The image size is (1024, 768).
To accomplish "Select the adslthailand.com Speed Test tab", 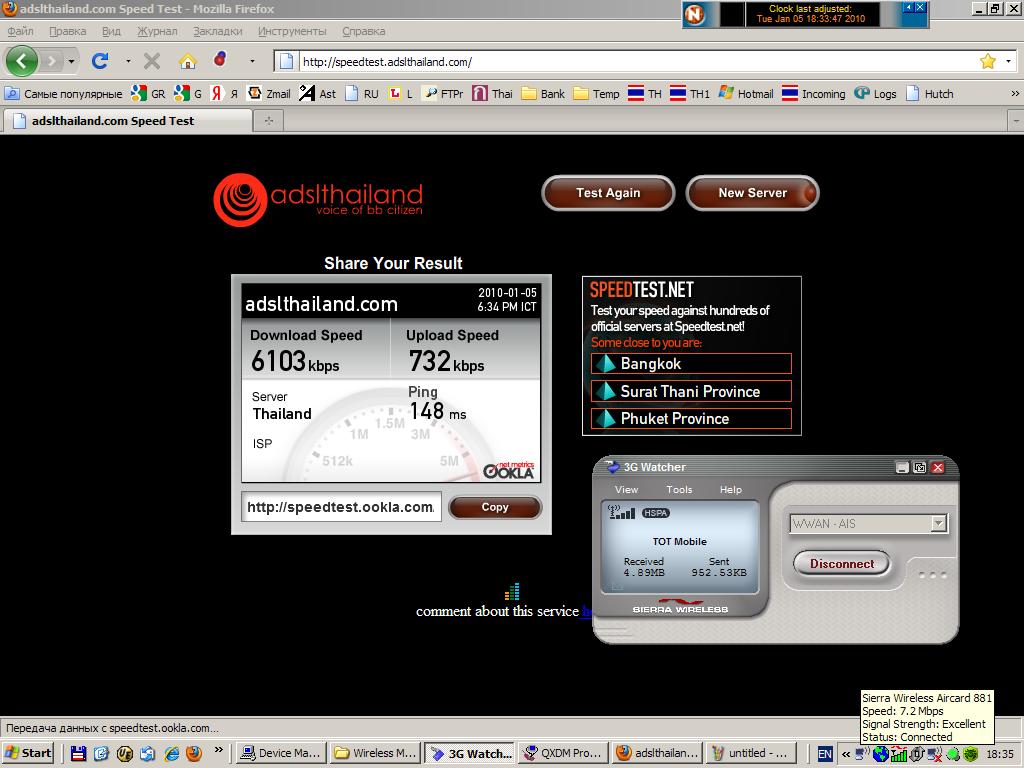I will [127, 121].
